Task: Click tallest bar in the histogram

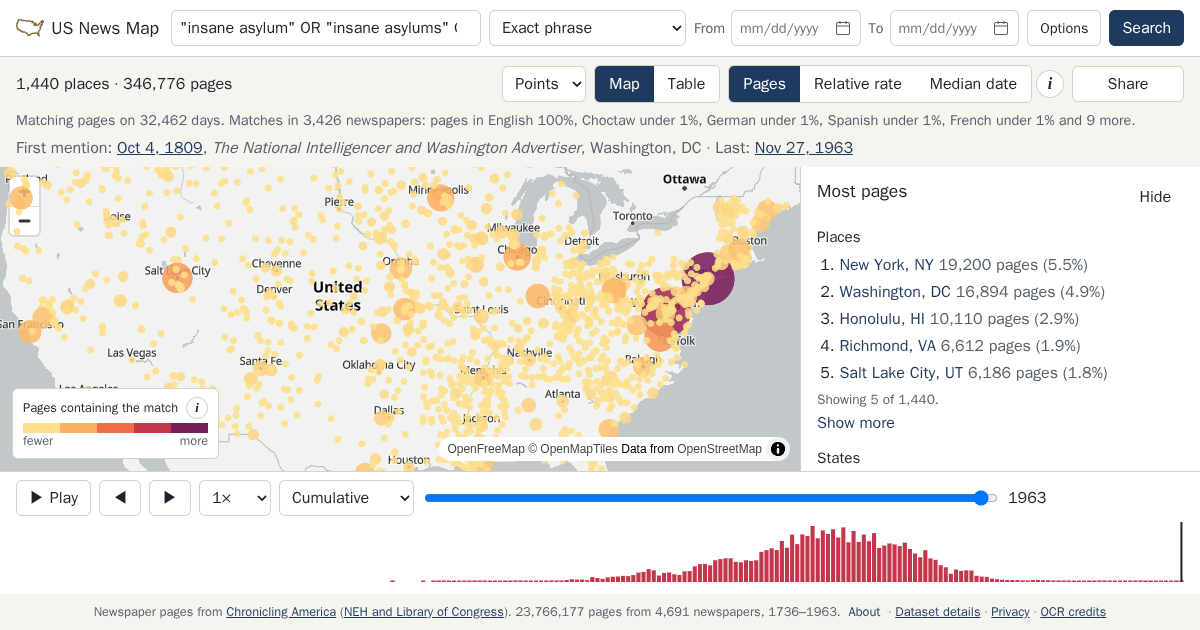Action: coord(812,554)
